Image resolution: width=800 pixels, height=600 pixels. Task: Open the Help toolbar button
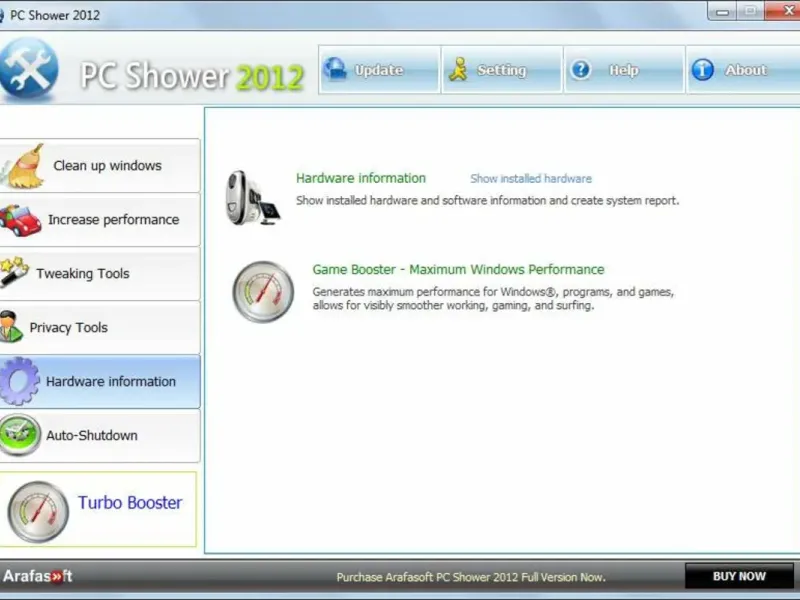[x=624, y=69]
